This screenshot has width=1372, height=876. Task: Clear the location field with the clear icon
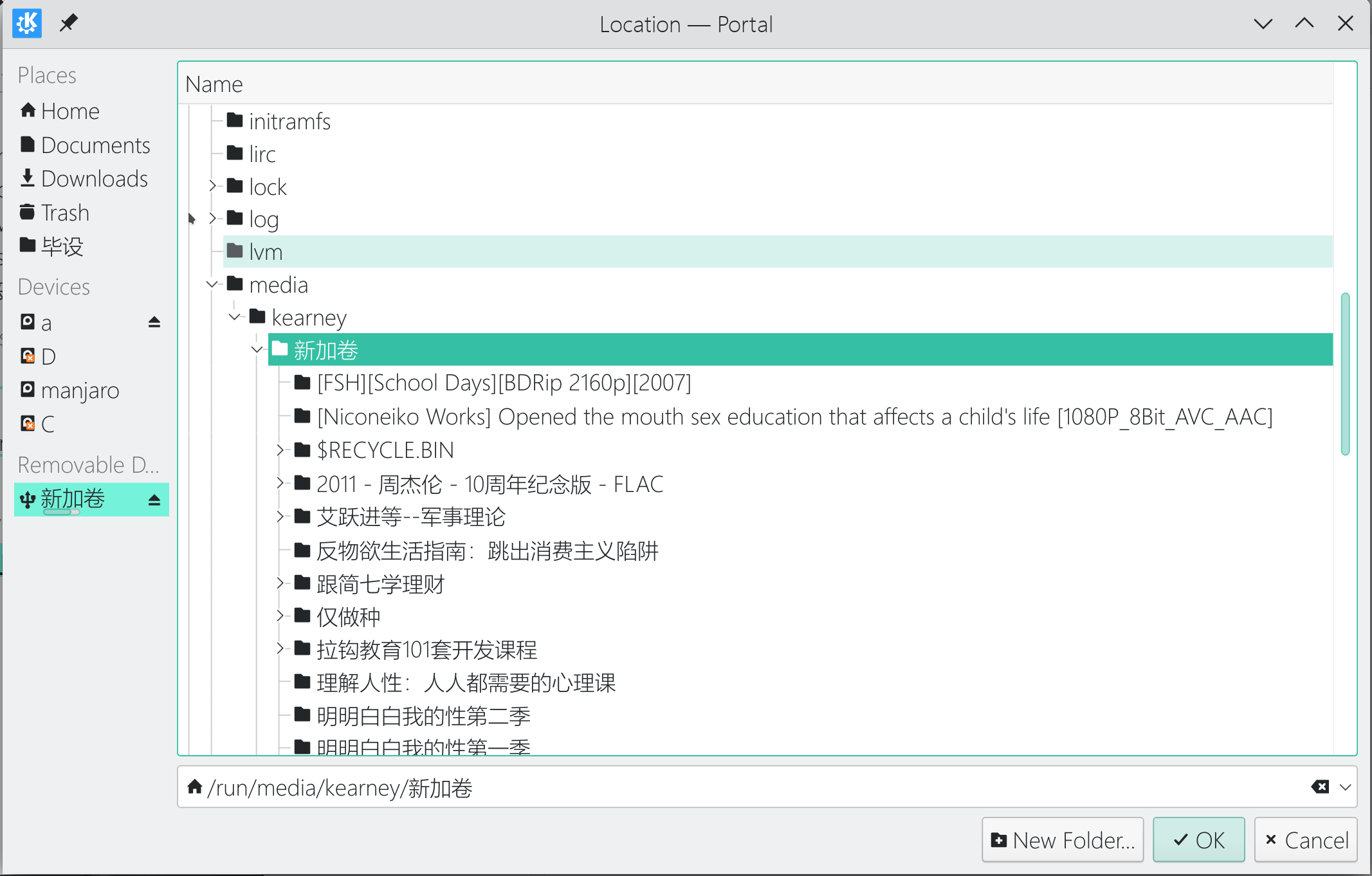(1319, 787)
